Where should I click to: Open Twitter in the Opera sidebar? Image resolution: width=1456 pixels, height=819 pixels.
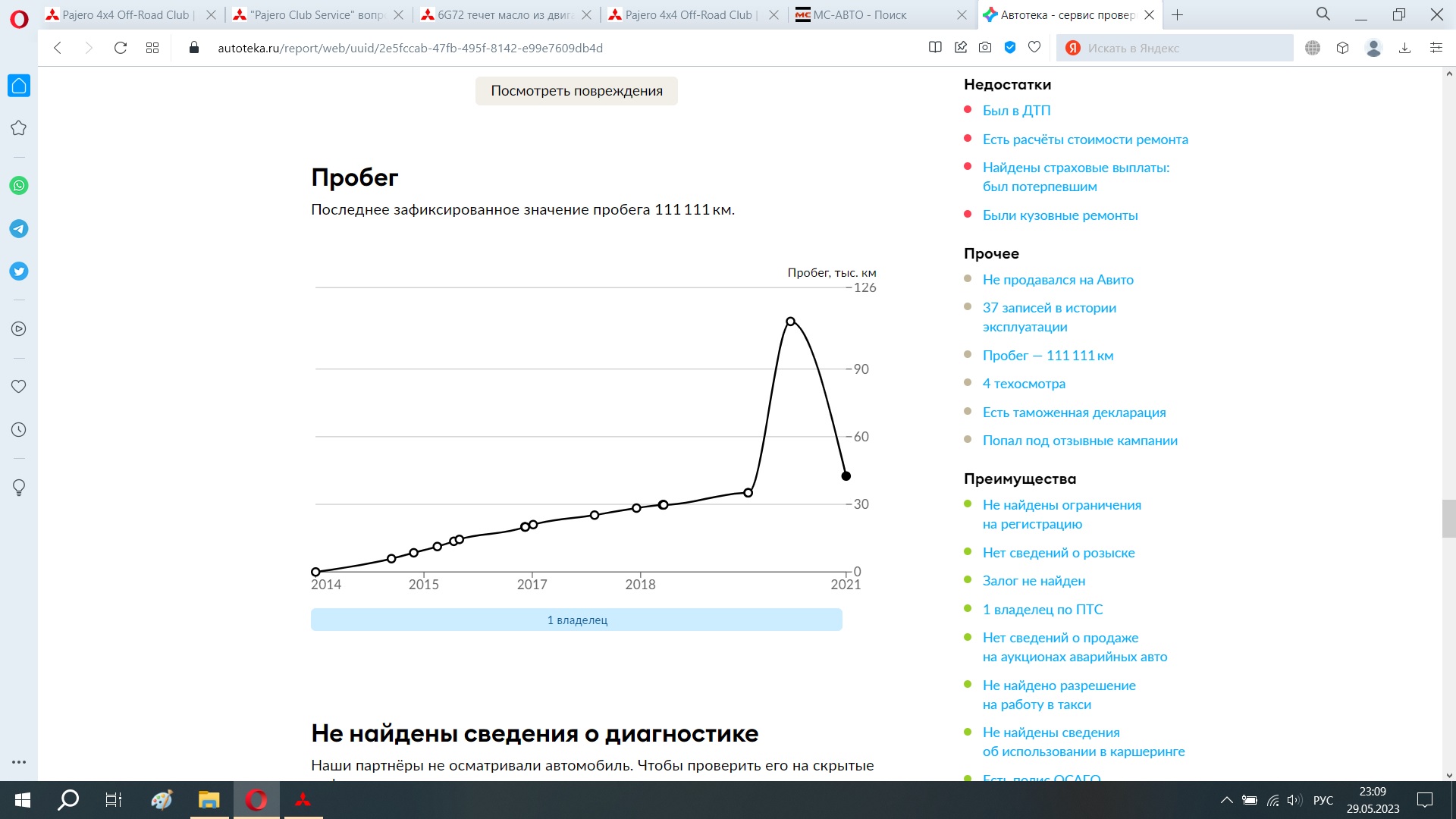click(x=19, y=271)
